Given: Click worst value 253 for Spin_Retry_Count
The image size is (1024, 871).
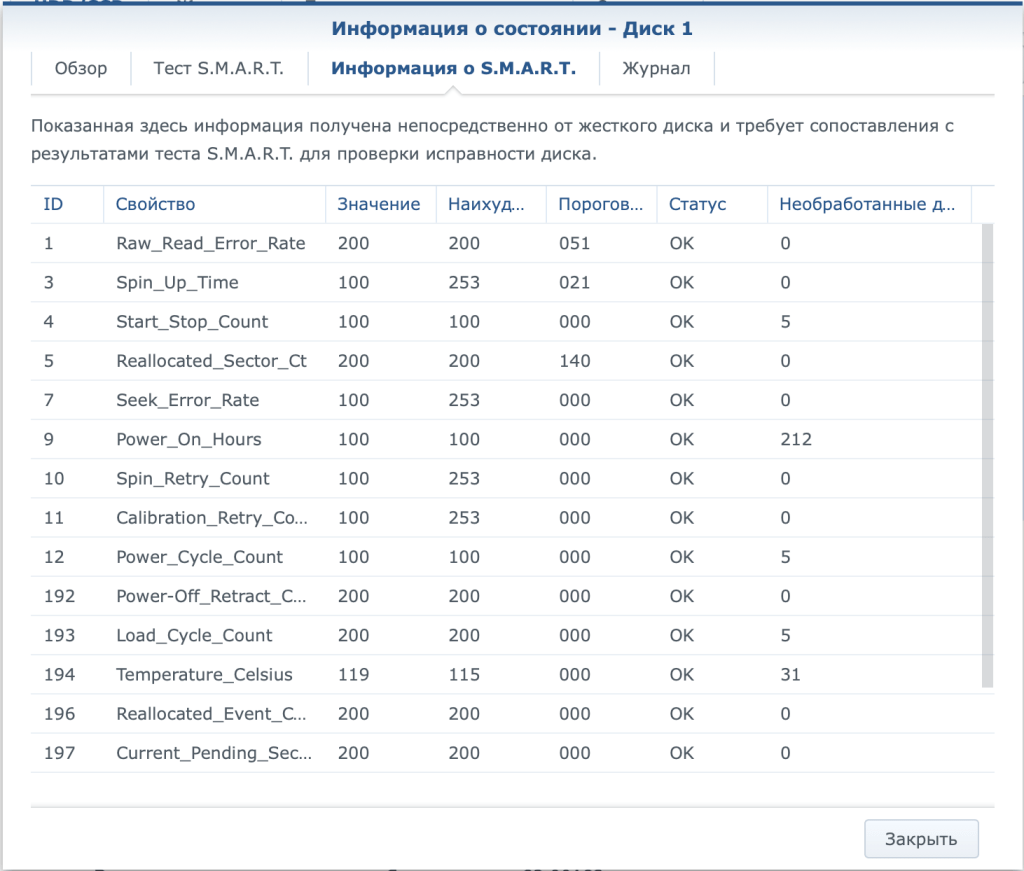Looking at the screenshot, I should [x=464, y=479].
